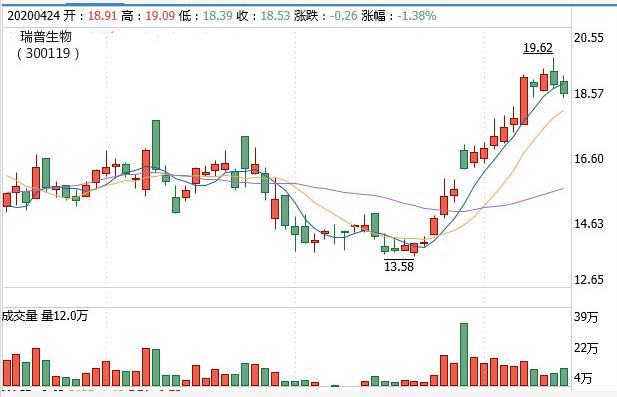Viewport: 617px width, 397px height.
Task: Click the 13.58 low price label
Action: point(399,266)
